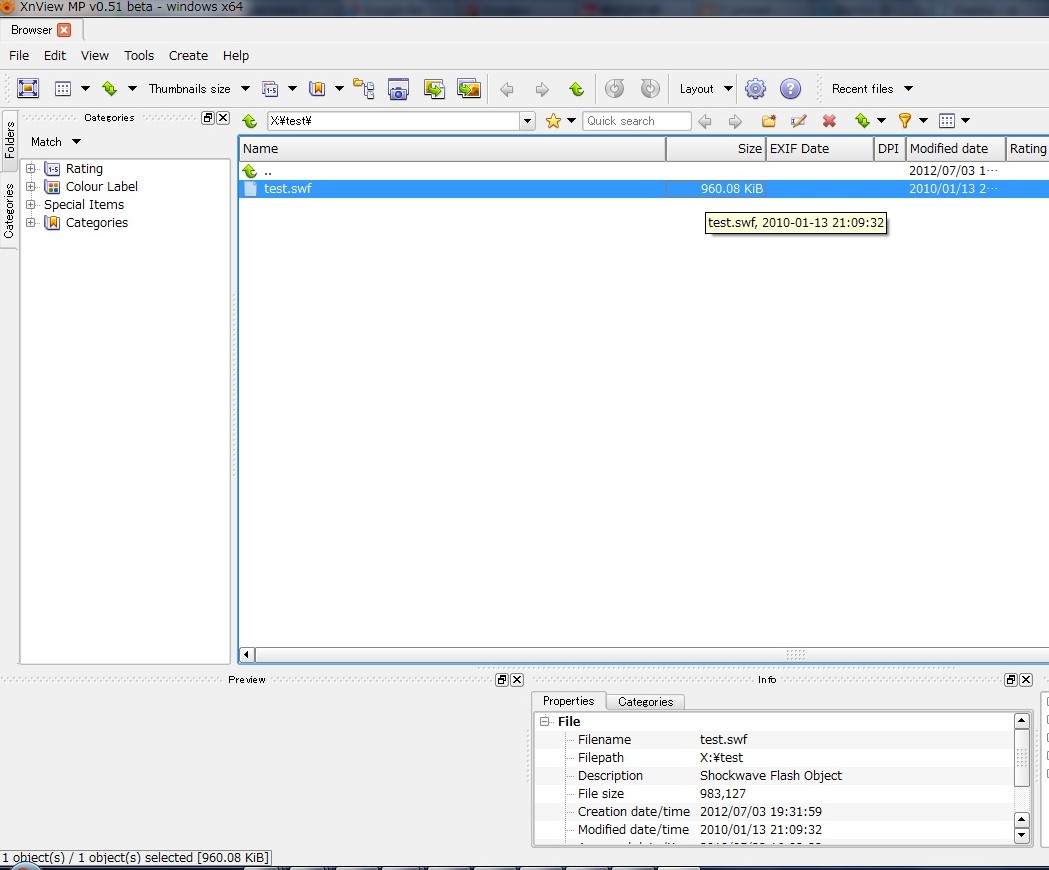Expand the Colour Label tree node
This screenshot has height=870, width=1049.
(x=31, y=187)
